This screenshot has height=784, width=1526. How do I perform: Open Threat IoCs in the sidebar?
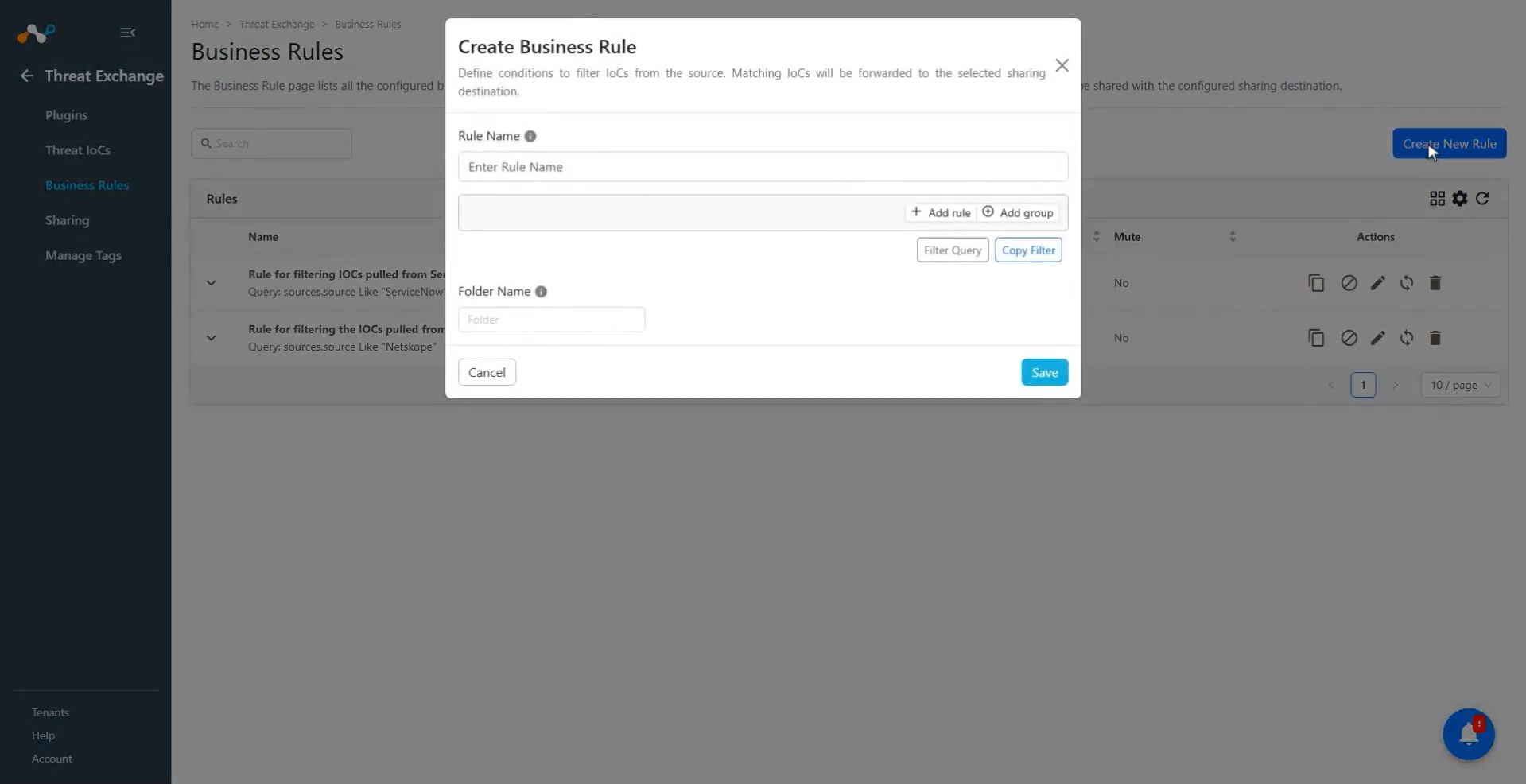click(x=78, y=150)
